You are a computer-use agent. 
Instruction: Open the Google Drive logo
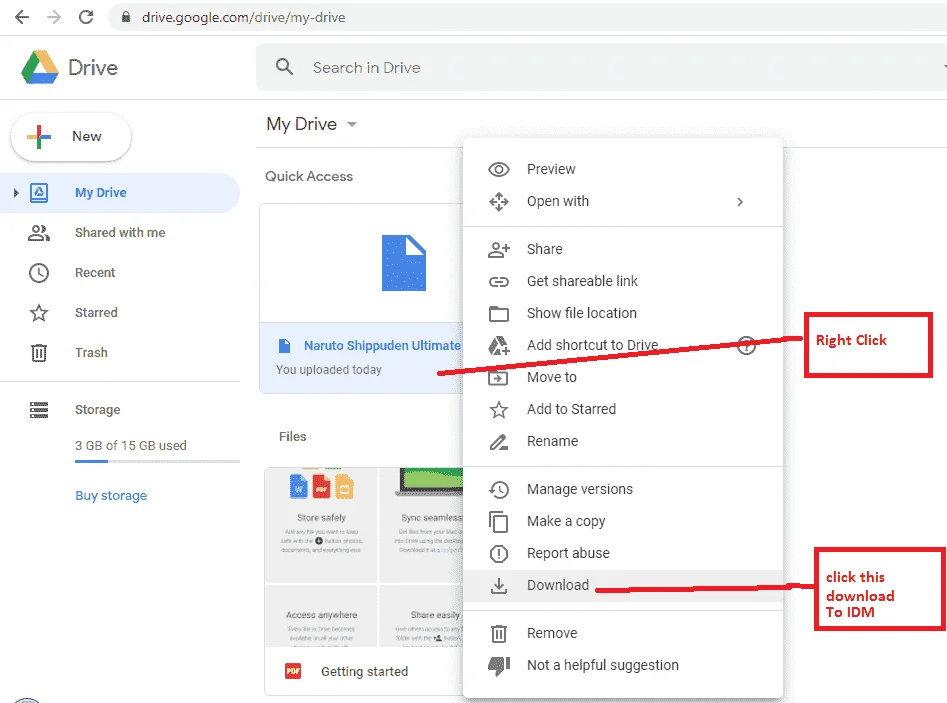click(40, 67)
